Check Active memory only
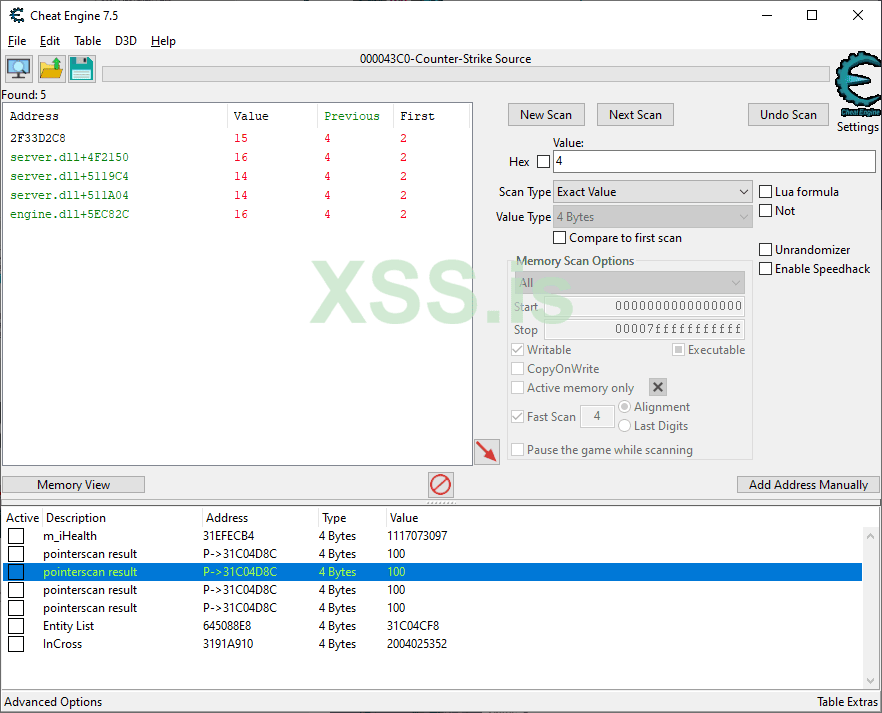This screenshot has width=882, height=713. [x=518, y=388]
